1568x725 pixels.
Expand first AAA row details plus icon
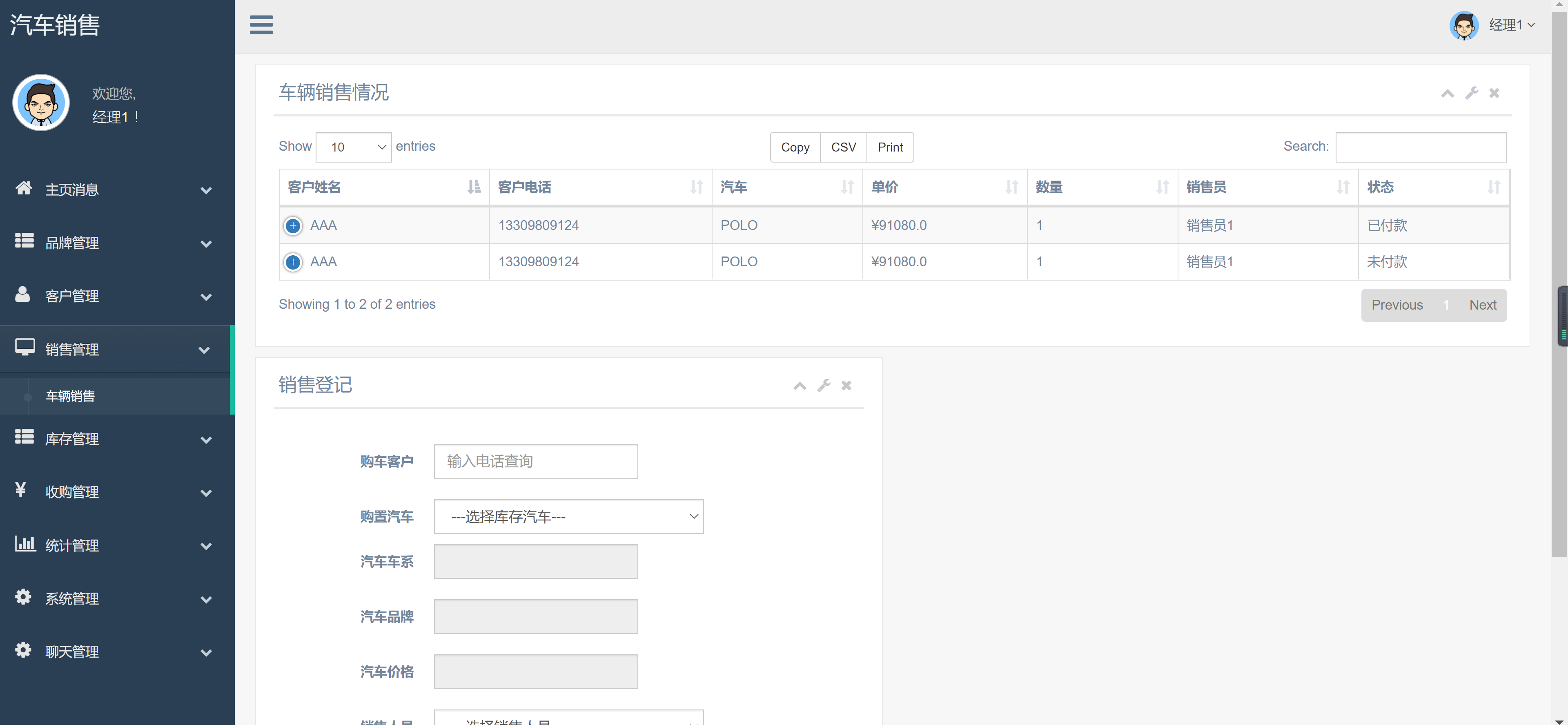click(293, 226)
